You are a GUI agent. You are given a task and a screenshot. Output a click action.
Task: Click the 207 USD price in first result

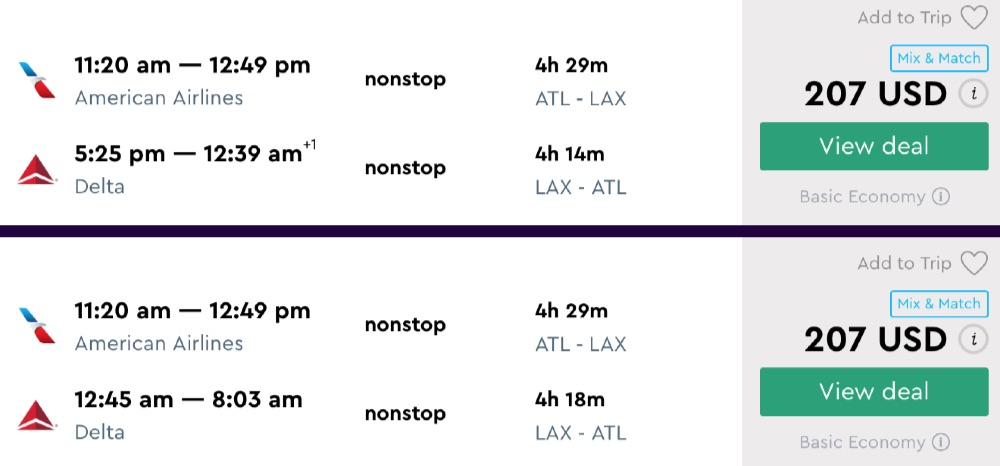point(875,94)
